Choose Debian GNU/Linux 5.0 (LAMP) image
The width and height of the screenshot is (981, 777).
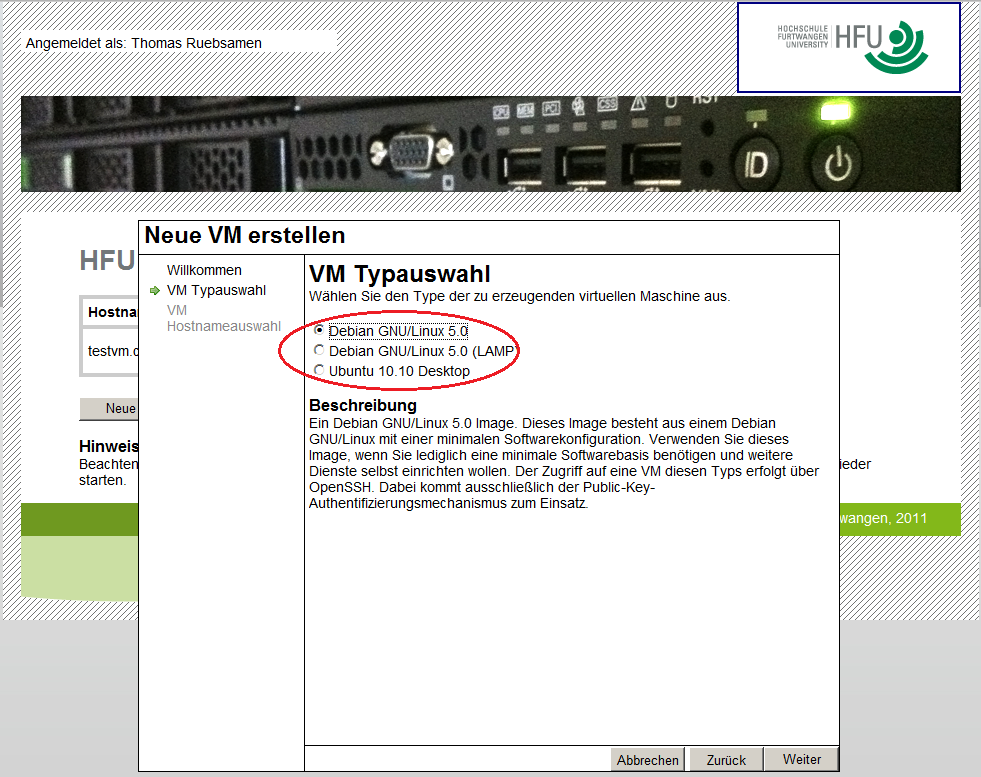pyautogui.click(x=319, y=350)
